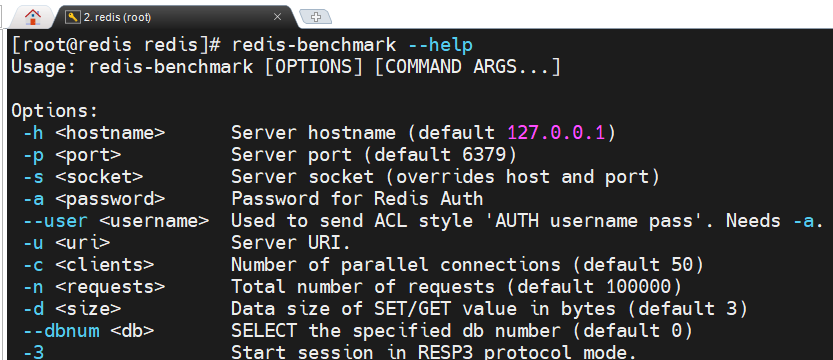Open a new tab with plus button
The image size is (833, 360).
click(x=316, y=17)
